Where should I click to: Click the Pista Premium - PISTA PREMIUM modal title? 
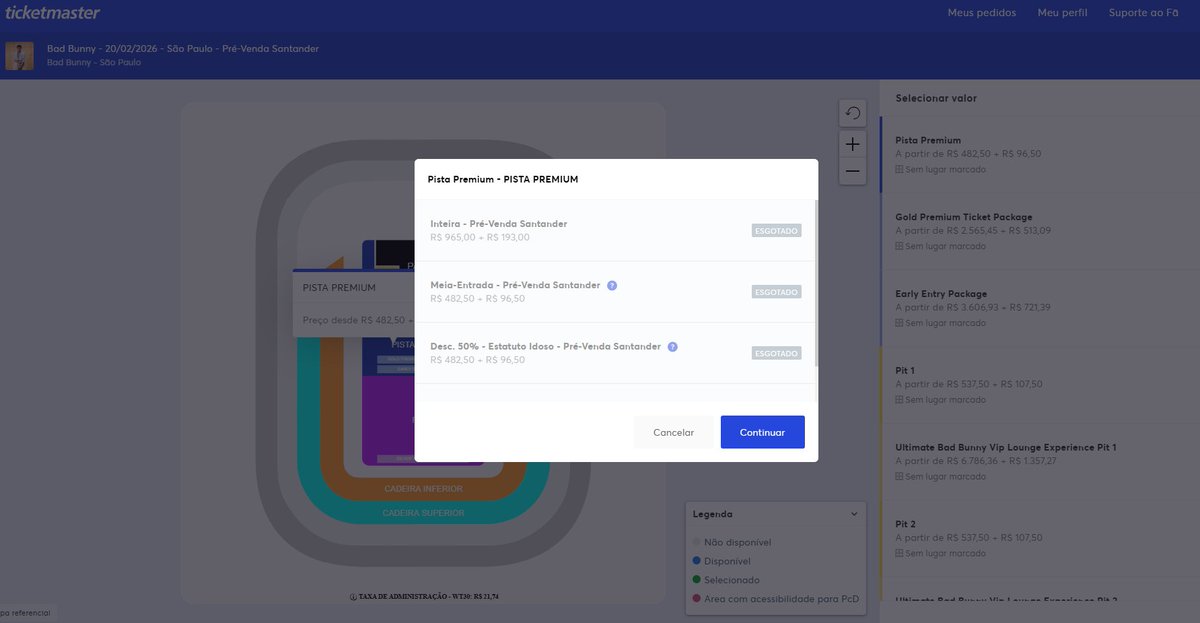[503, 180]
